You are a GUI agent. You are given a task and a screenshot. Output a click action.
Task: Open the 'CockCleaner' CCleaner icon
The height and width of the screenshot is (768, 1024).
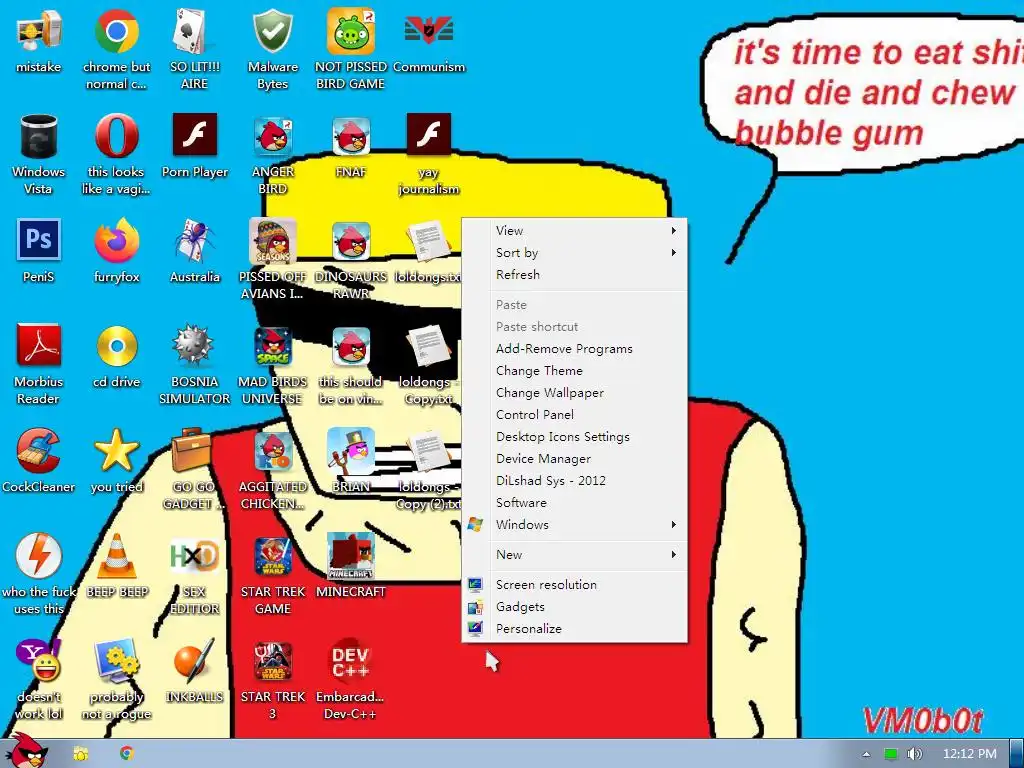[39, 460]
